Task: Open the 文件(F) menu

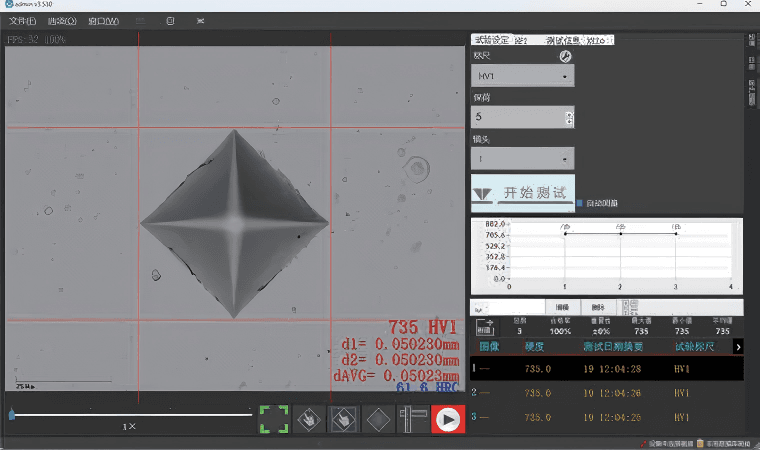Action: click(x=22, y=21)
